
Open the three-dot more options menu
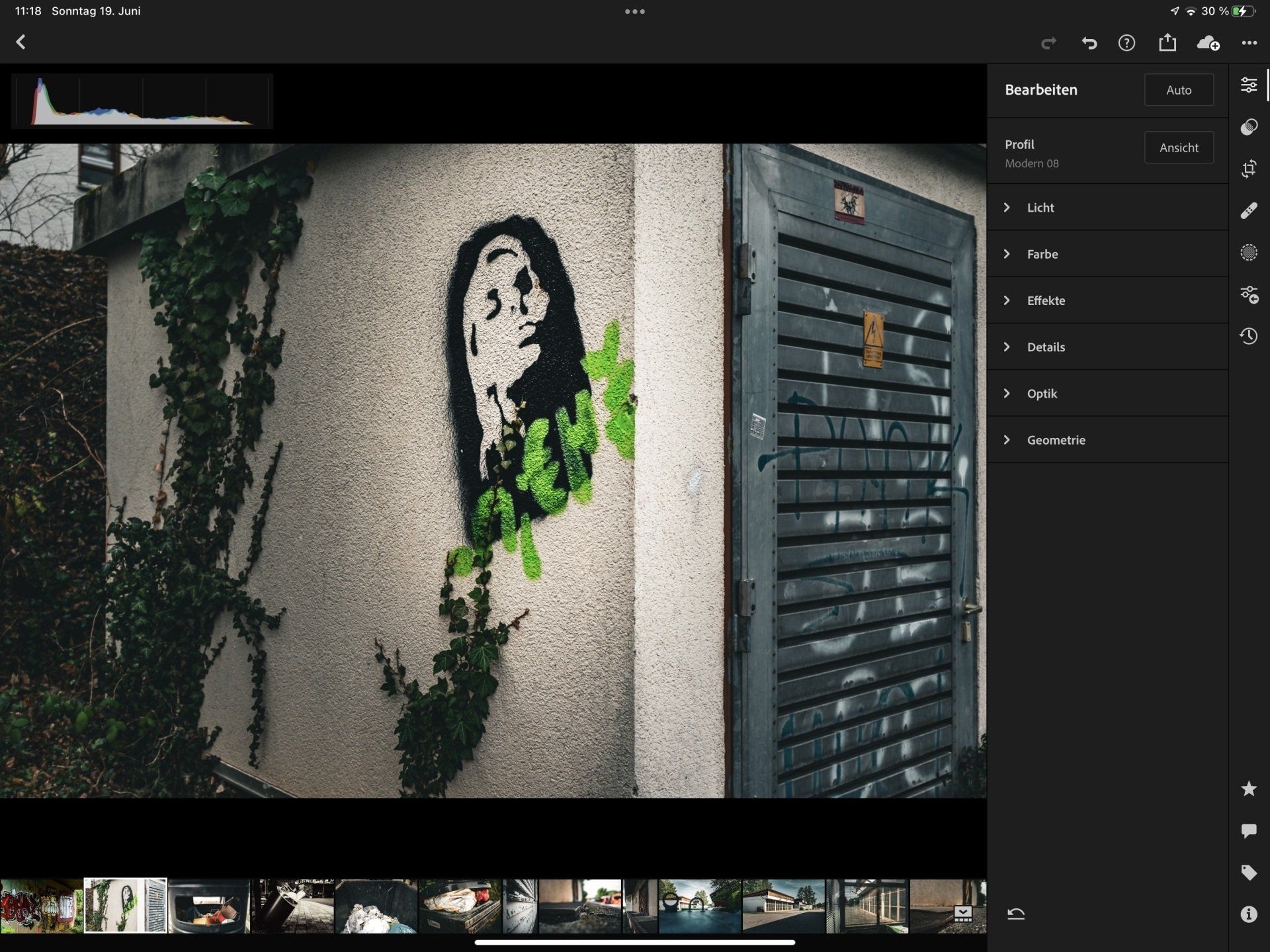point(1249,43)
